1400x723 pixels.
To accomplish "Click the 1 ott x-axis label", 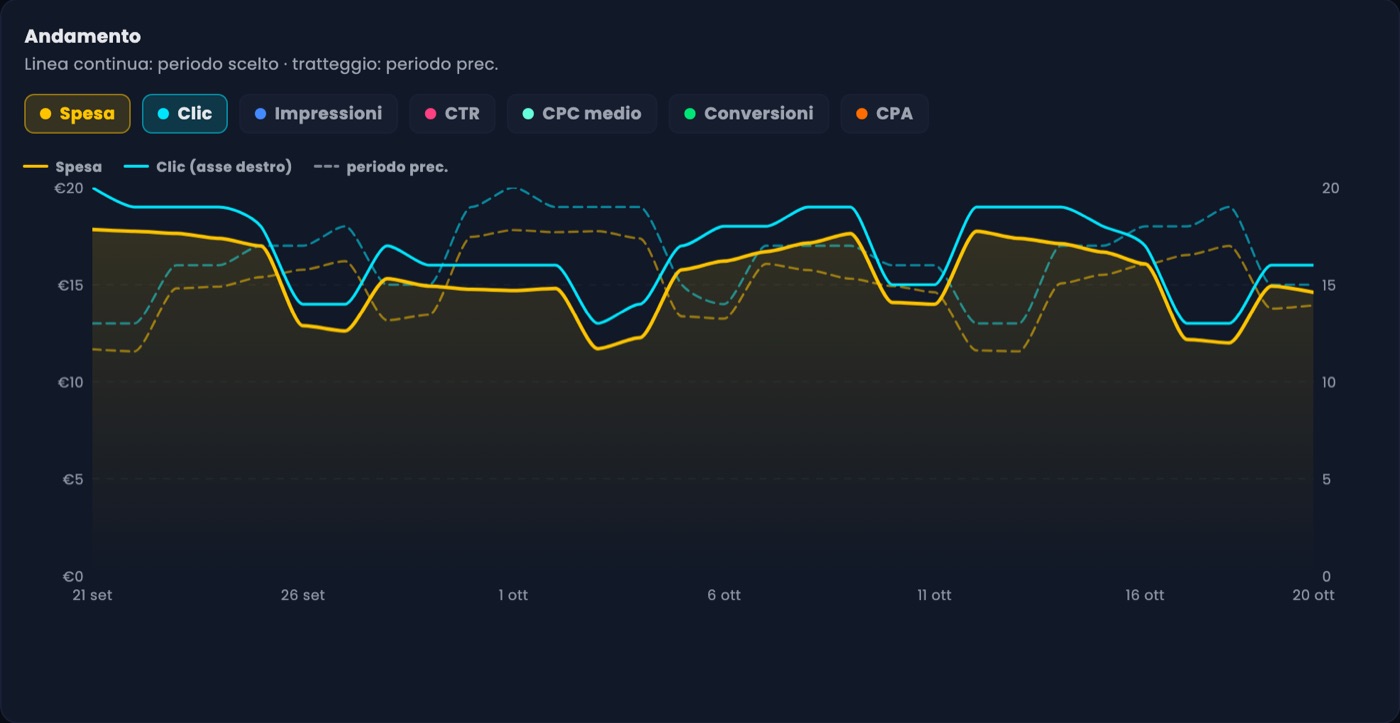I will tap(513, 595).
